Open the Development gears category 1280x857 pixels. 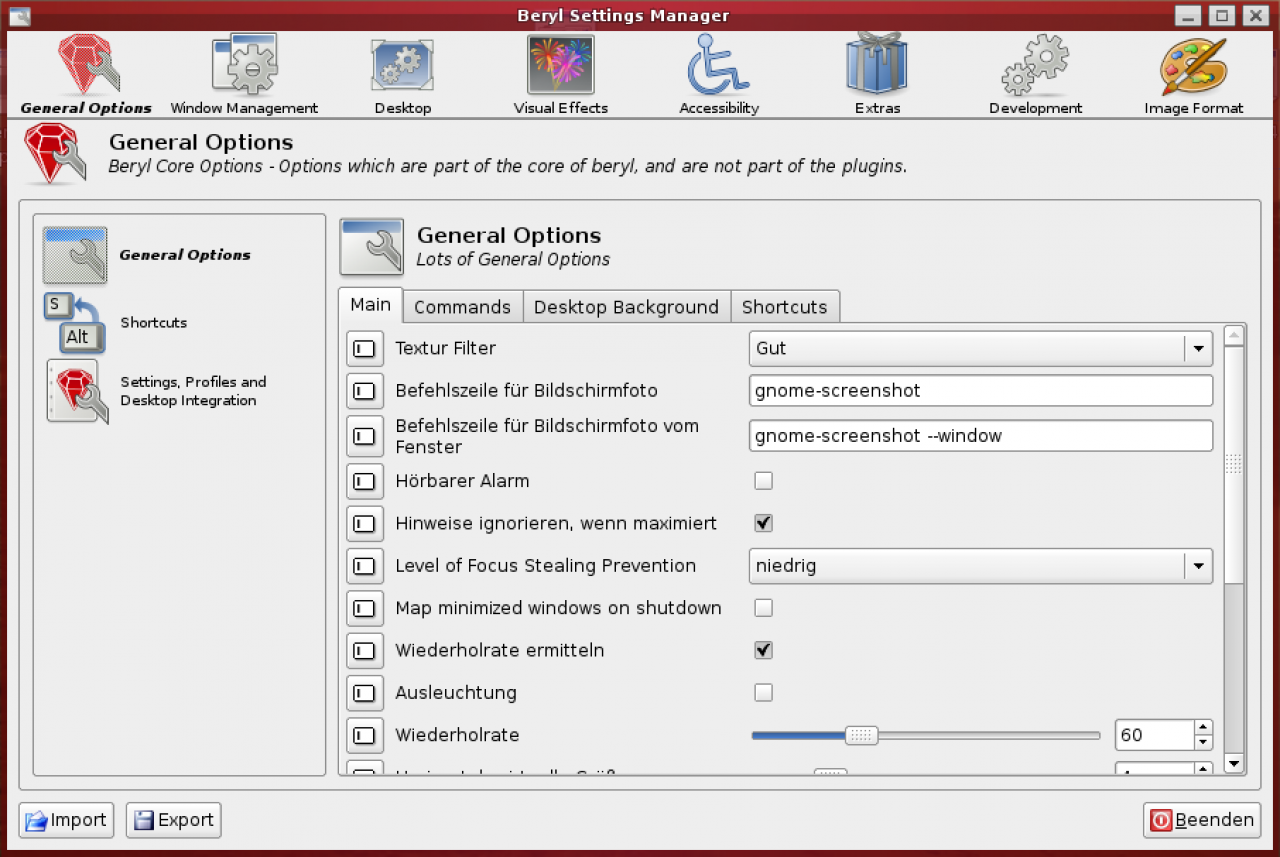tap(1035, 75)
